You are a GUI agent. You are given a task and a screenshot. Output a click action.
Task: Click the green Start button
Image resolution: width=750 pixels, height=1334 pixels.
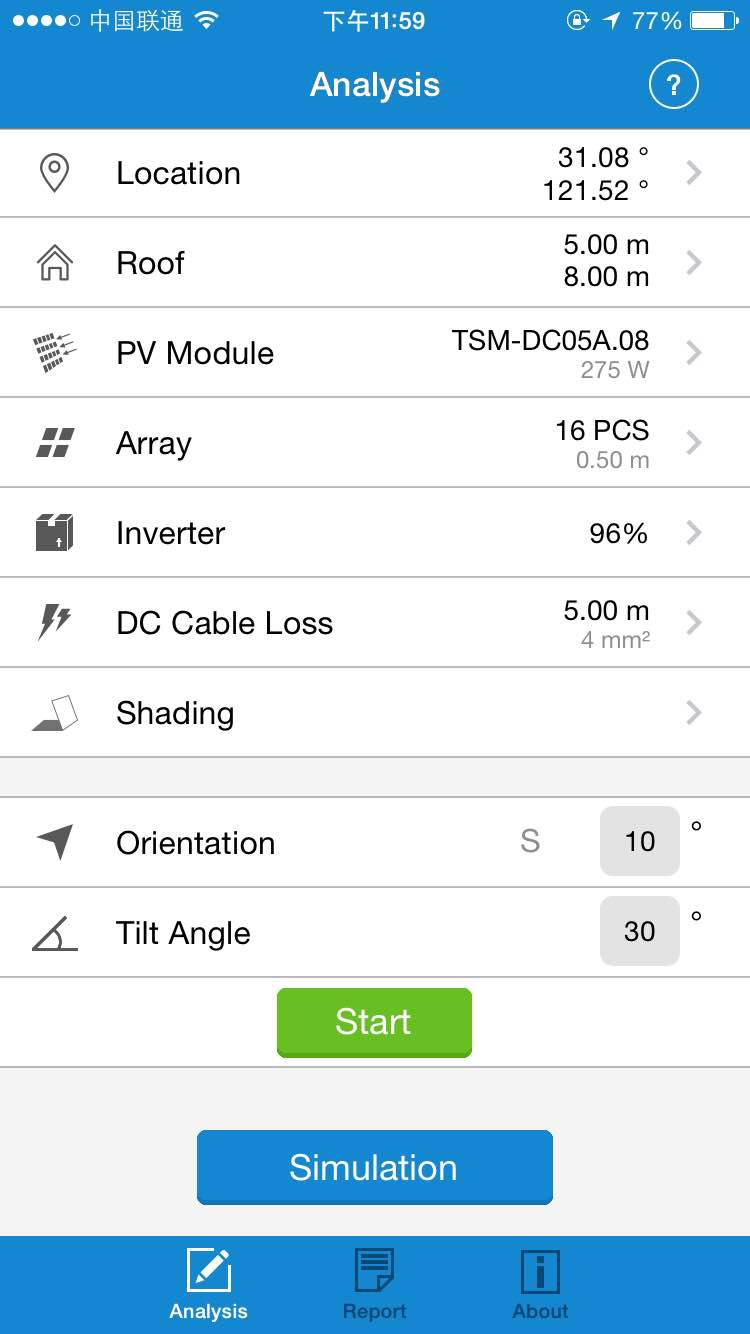374,1022
